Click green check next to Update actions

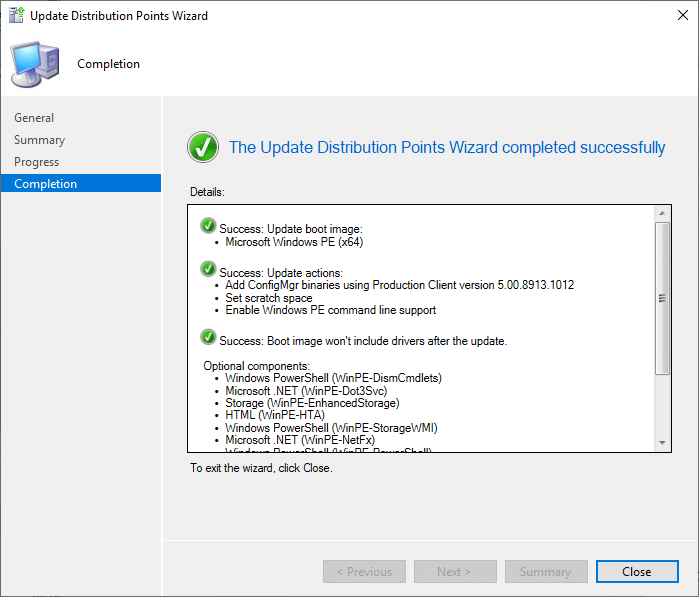(x=208, y=269)
